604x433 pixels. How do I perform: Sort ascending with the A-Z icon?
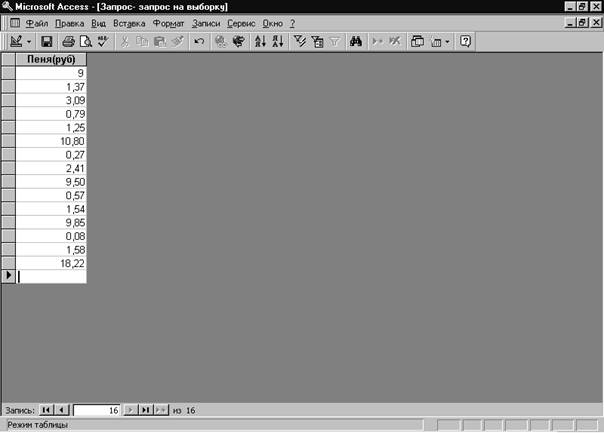(x=260, y=41)
